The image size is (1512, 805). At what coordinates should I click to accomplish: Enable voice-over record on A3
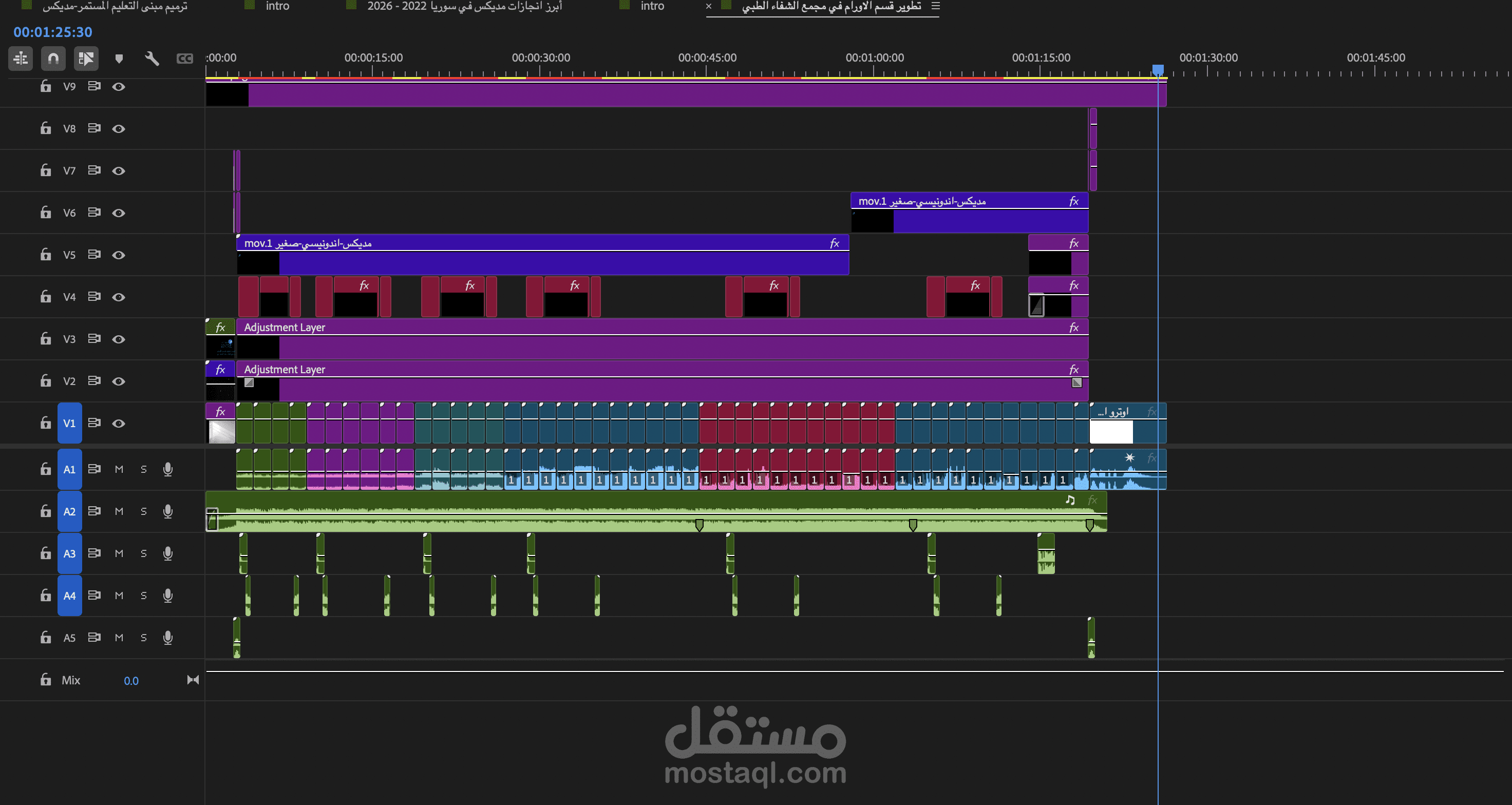[x=168, y=553]
